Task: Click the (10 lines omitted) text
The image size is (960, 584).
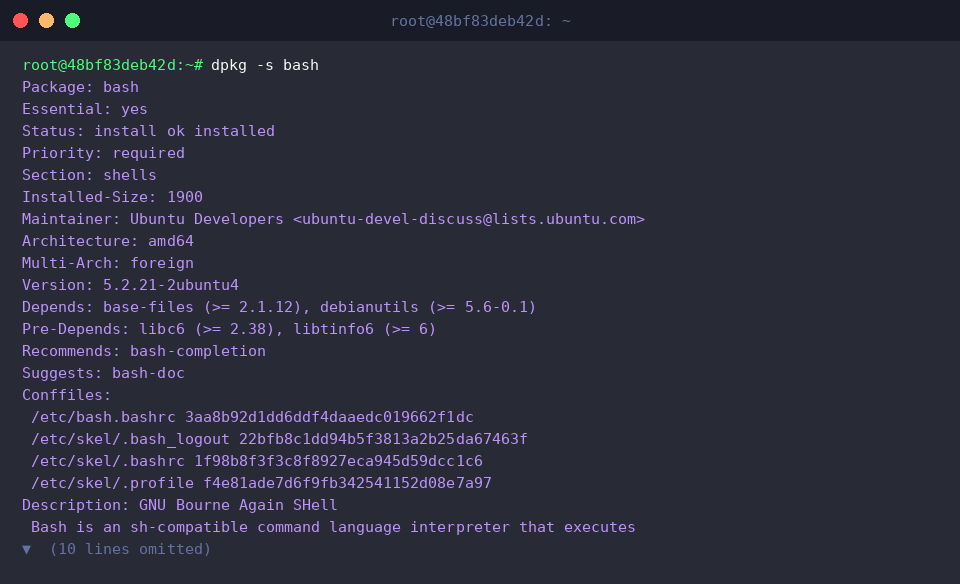Action: tap(130, 550)
